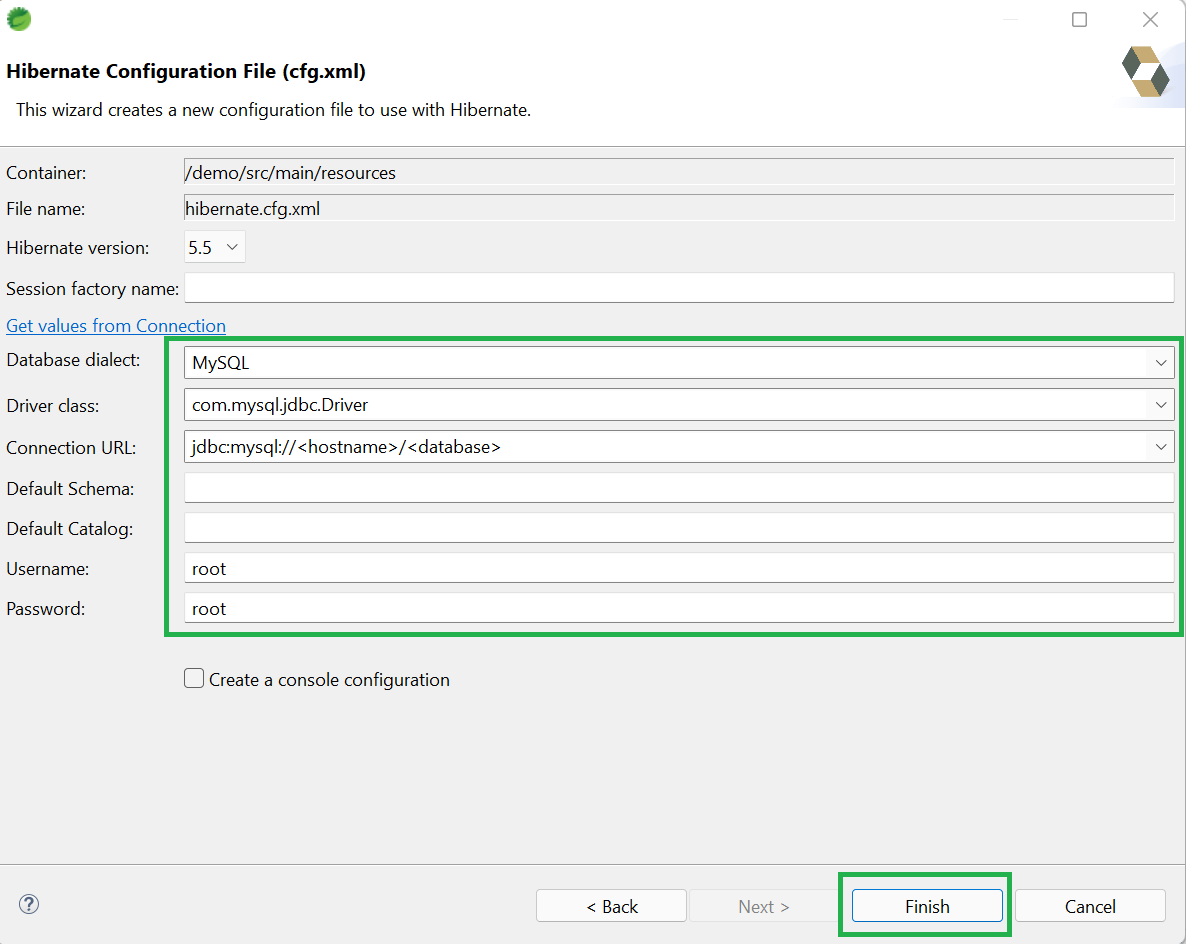Open the Hibernate version 5.5 dropdown

pos(215,247)
